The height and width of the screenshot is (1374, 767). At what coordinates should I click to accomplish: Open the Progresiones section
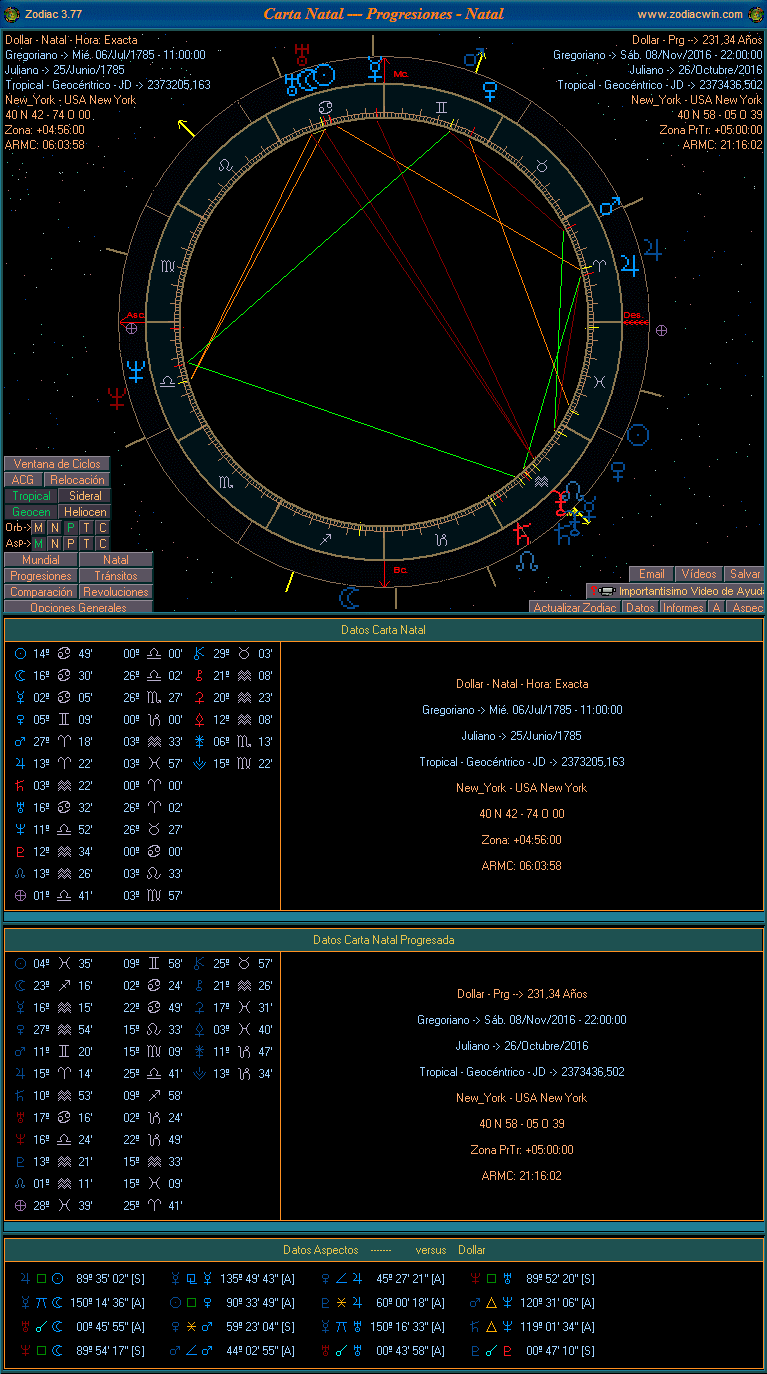[41, 576]
